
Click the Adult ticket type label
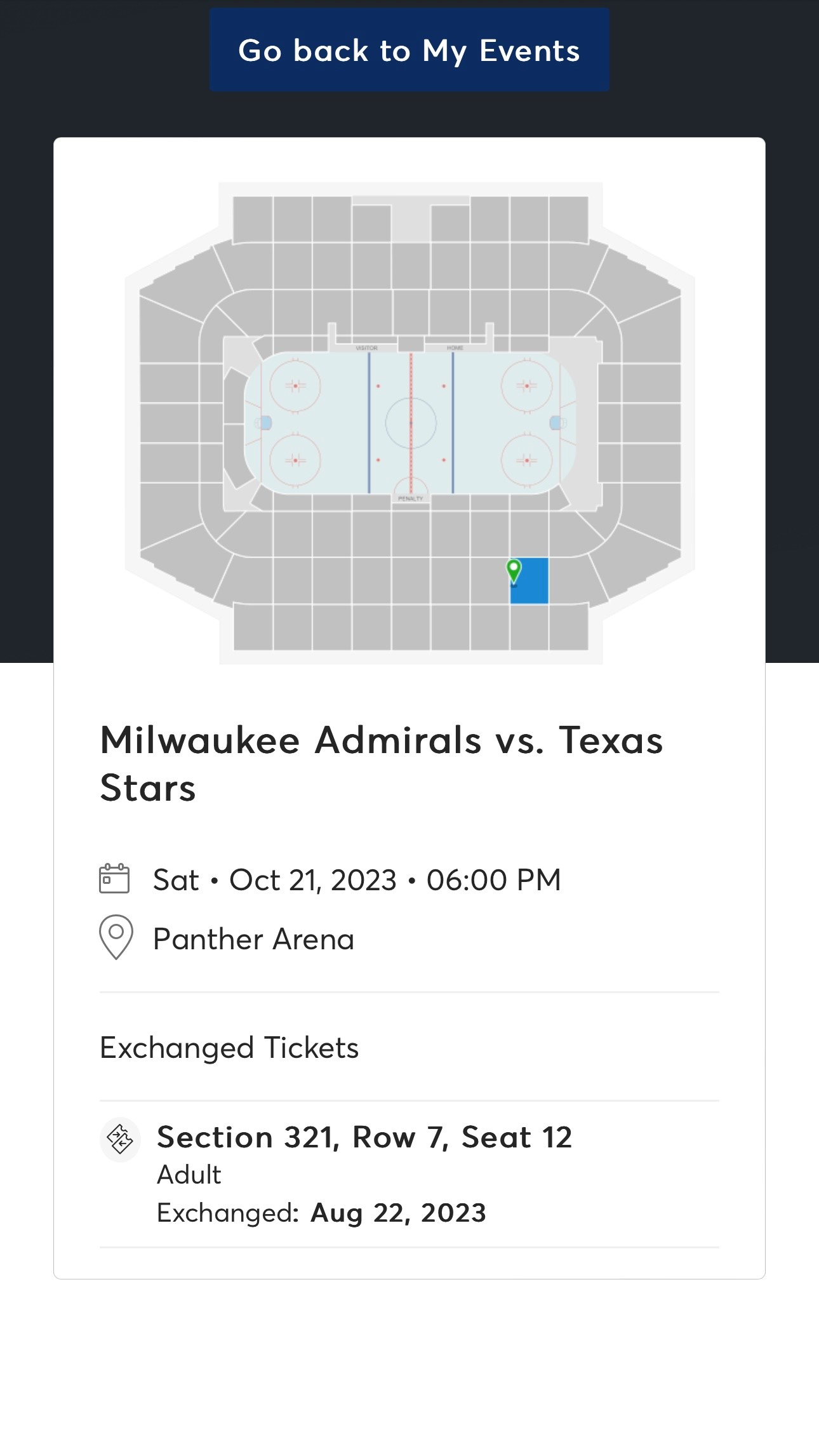(x=189, y=1175)
